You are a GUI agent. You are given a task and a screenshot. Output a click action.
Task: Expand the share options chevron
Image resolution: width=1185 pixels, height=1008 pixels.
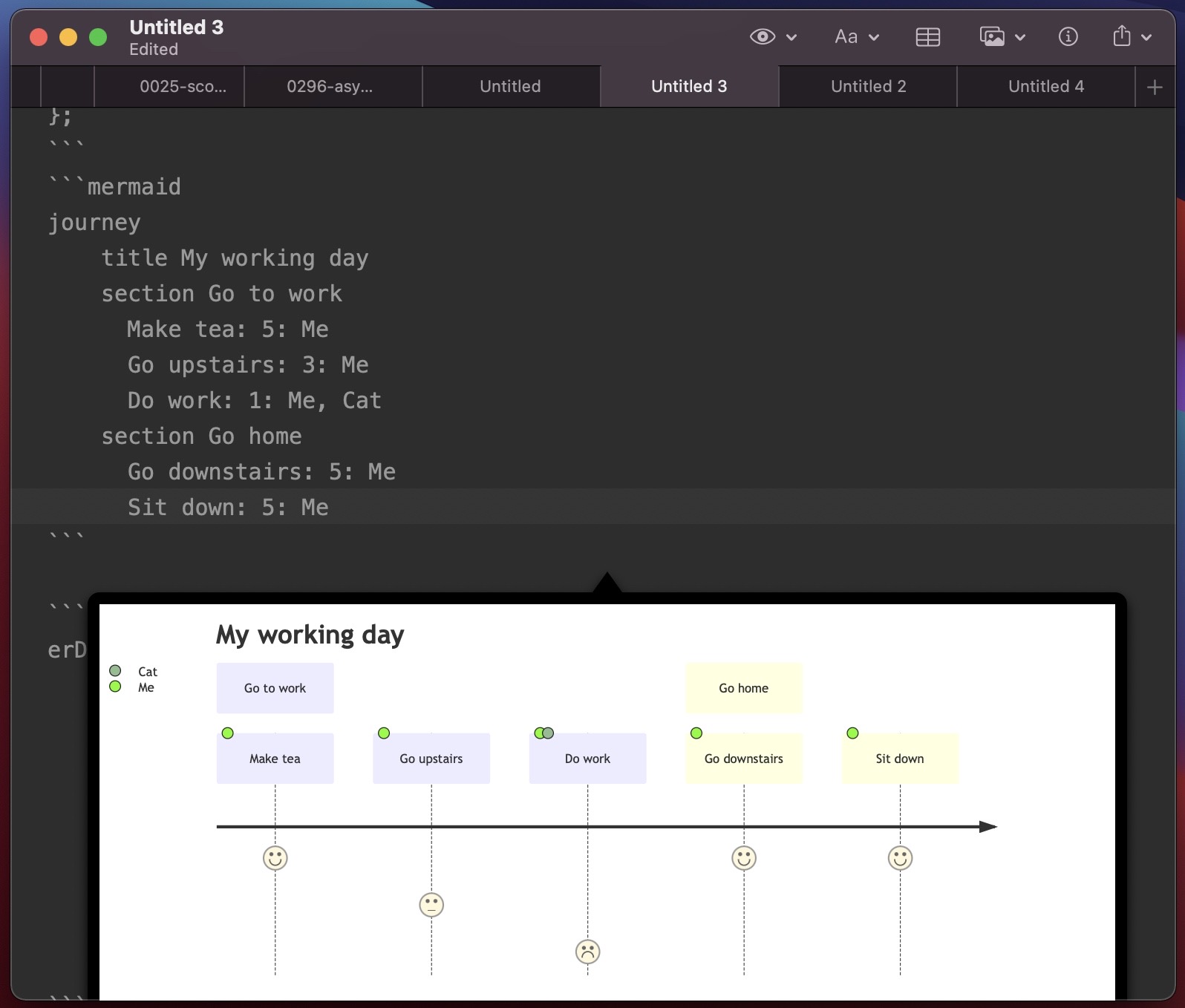tap(1146, 37)
